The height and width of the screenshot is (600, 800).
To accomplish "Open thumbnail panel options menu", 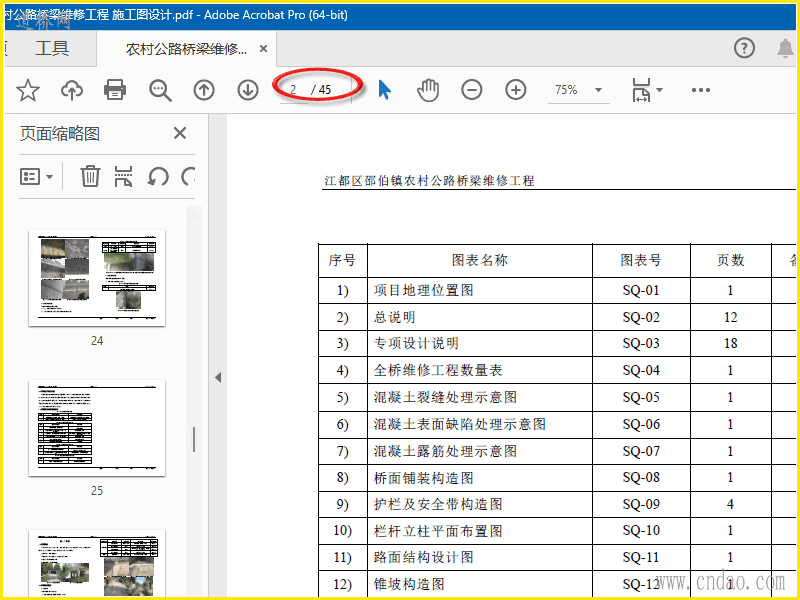I will point(36,177).
